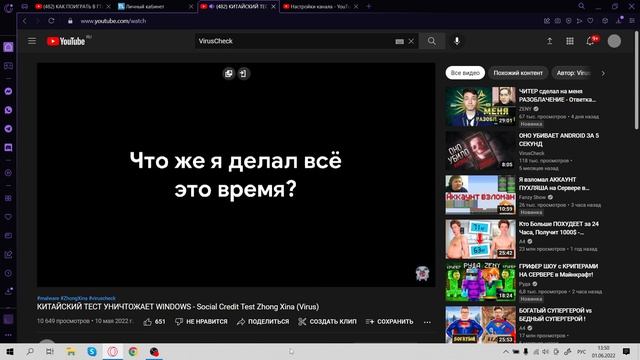Open 'Кто Больше ПОХУДЕЕТ за 24 Часа' title

coord(558,228)
